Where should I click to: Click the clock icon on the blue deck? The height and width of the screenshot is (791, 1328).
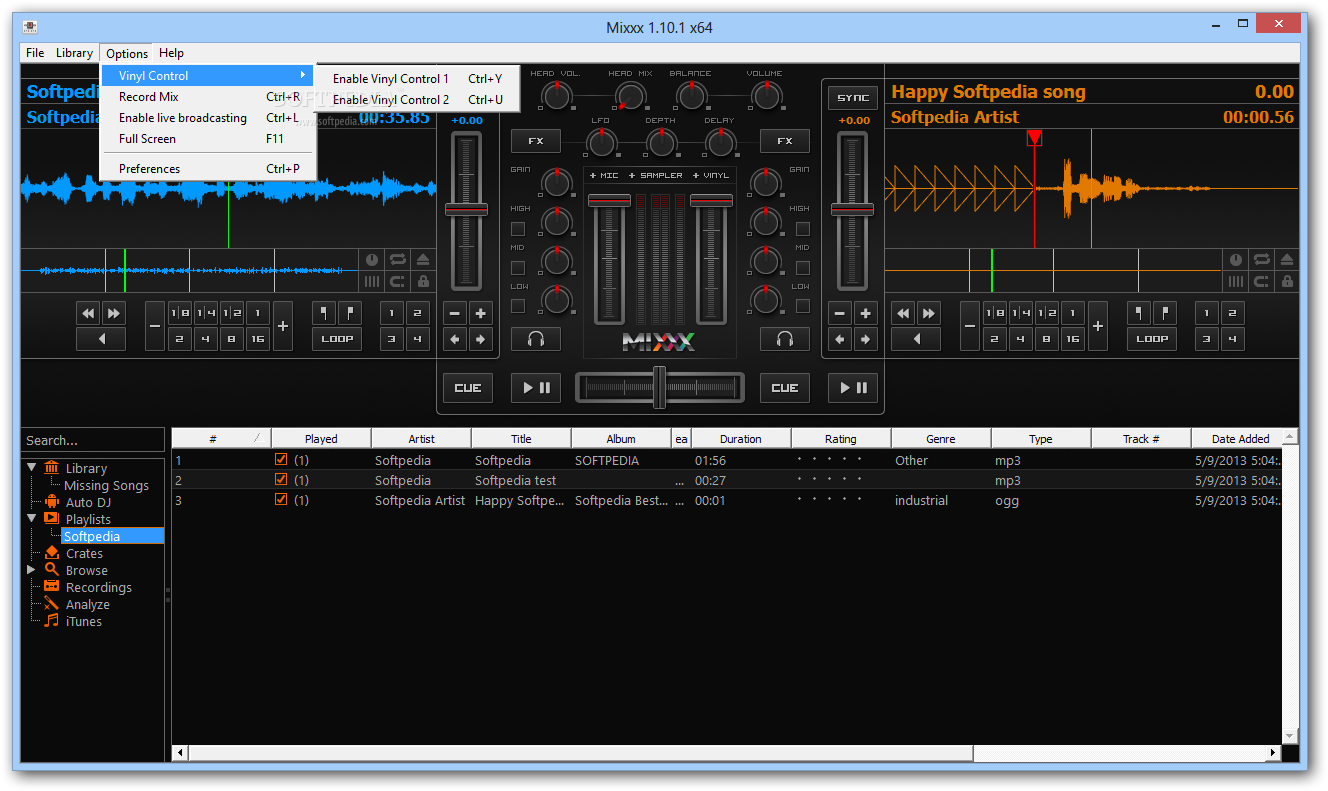click(x=371, y=259)
